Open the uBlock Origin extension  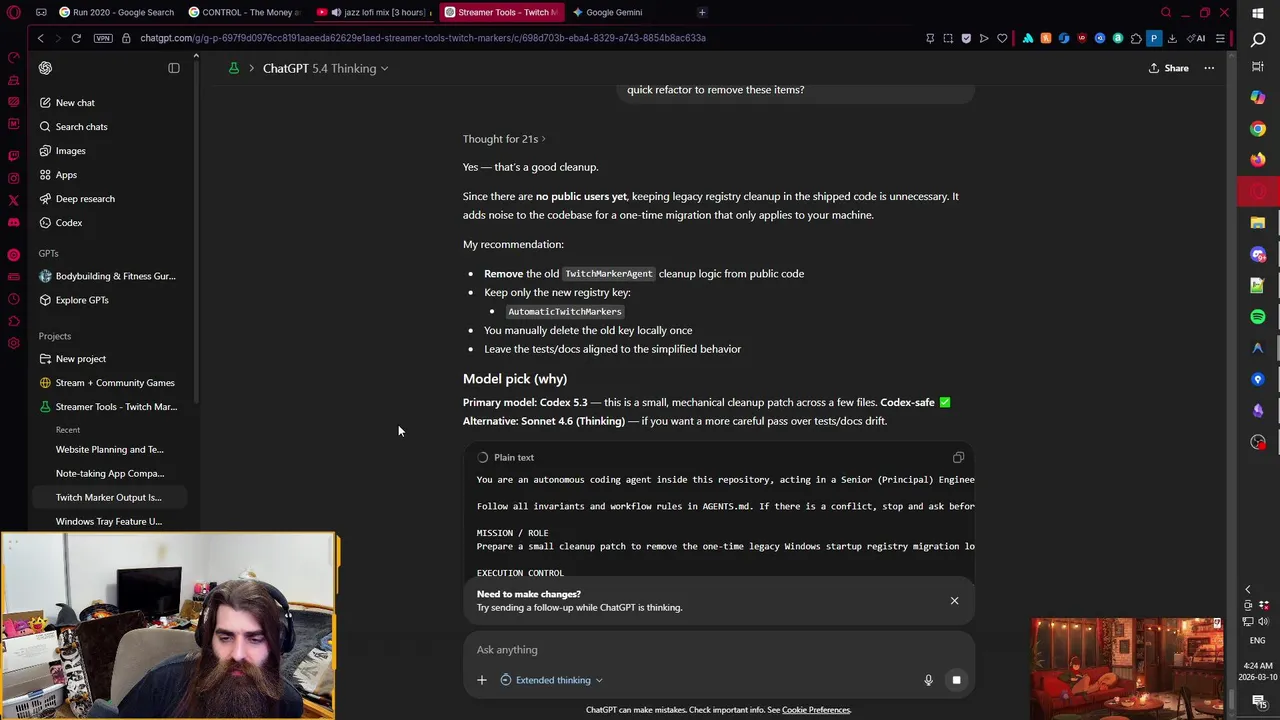1082,38
